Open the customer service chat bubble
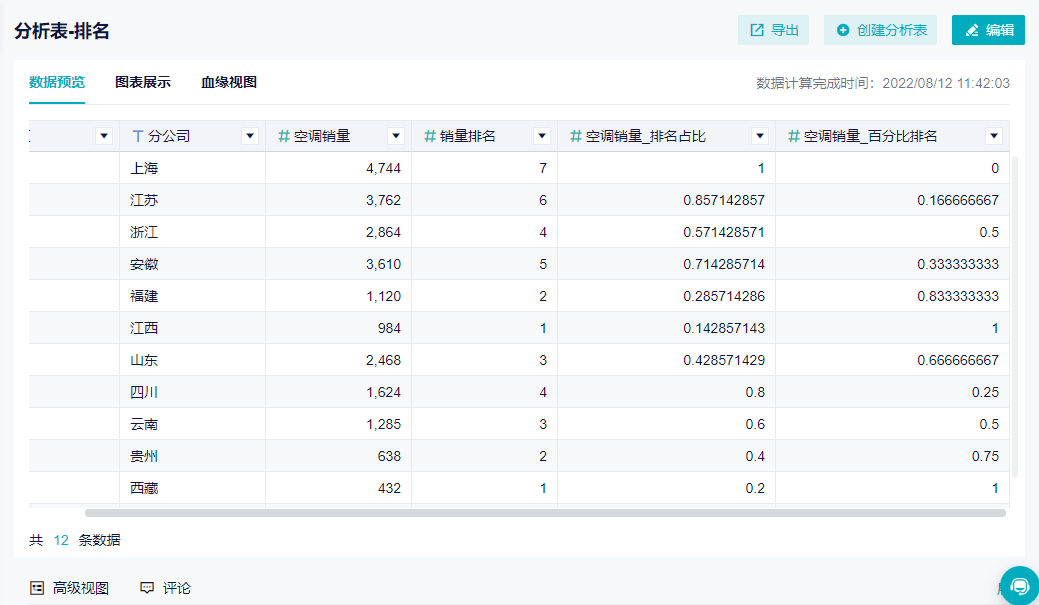Viewport: 1039px width, 605px height. (x=1019, y=585)
